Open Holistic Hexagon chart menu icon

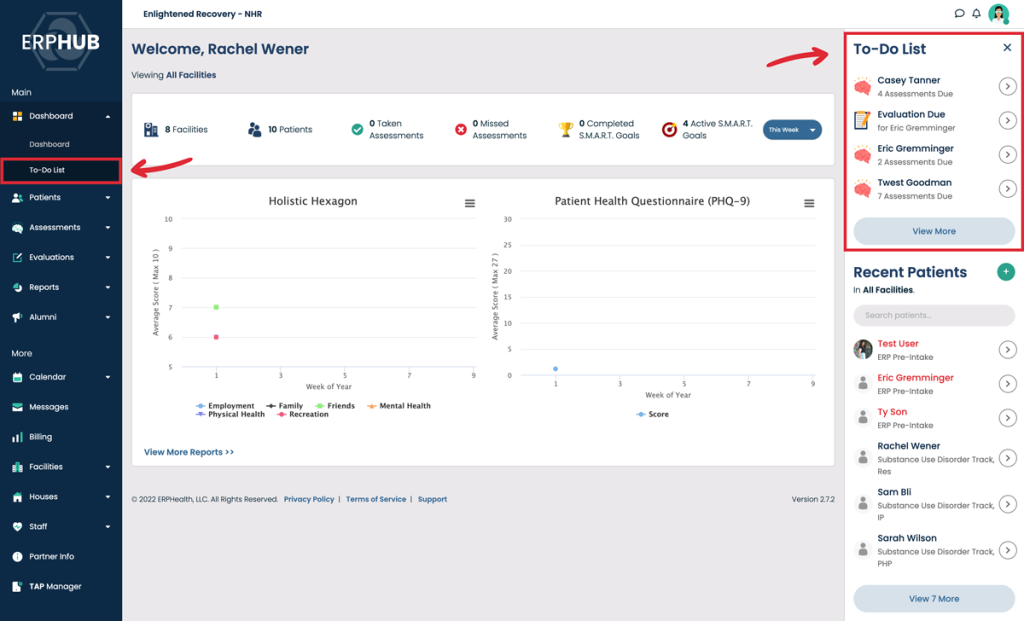click(x=470, y=203)
